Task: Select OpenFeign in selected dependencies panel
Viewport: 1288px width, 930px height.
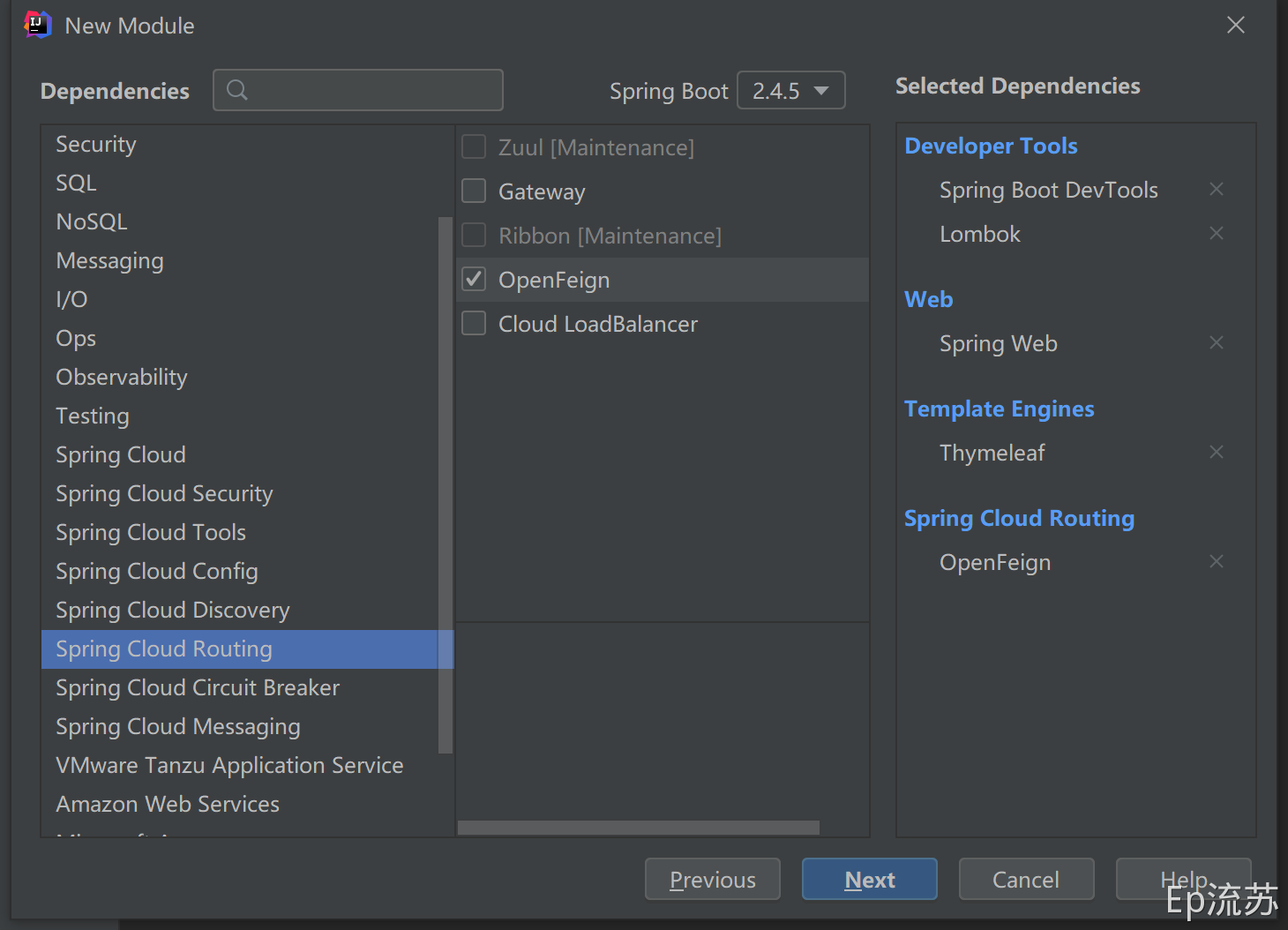Action: [995, 562]
